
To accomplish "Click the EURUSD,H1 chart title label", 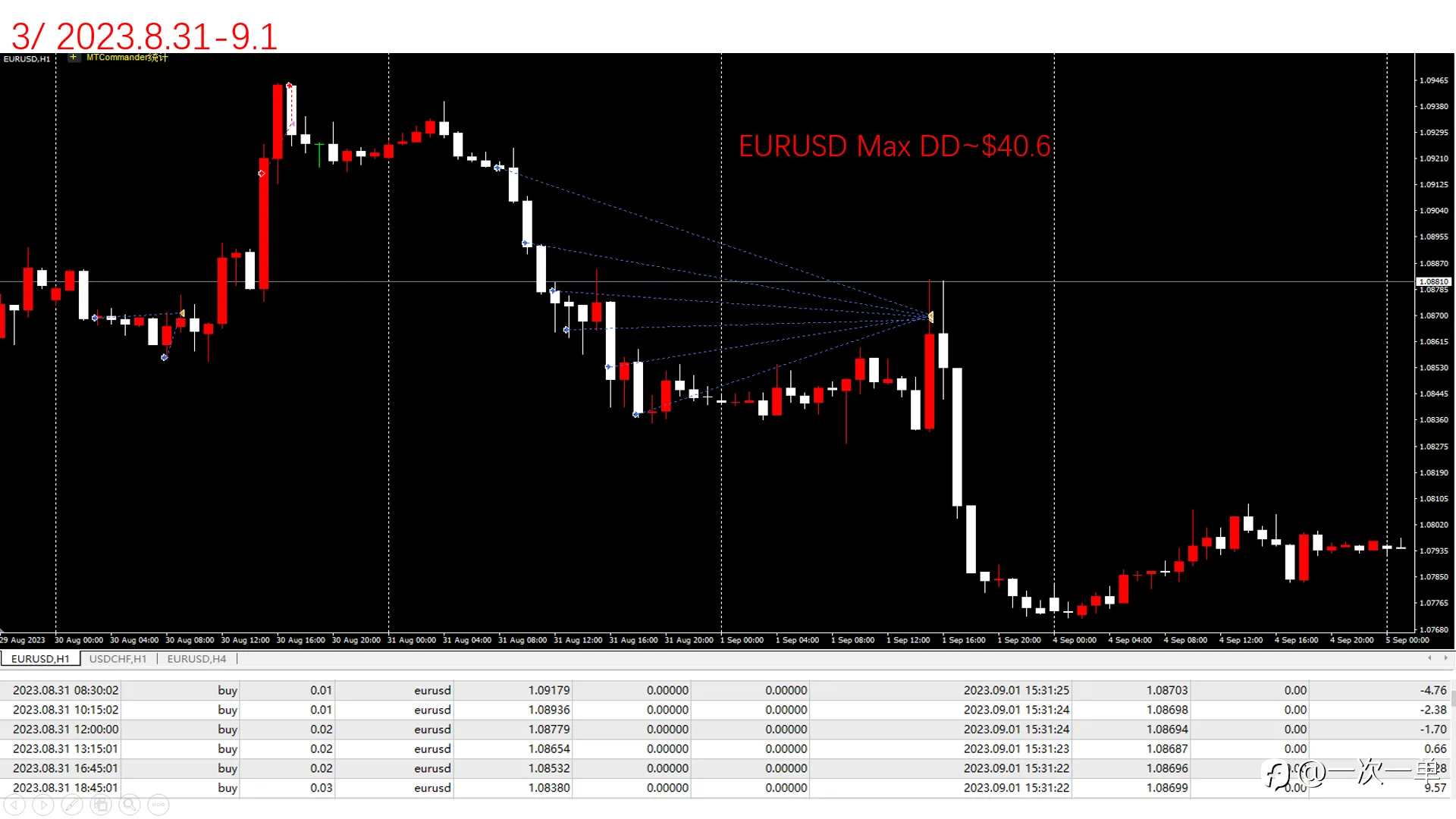I will pos(27,58).
